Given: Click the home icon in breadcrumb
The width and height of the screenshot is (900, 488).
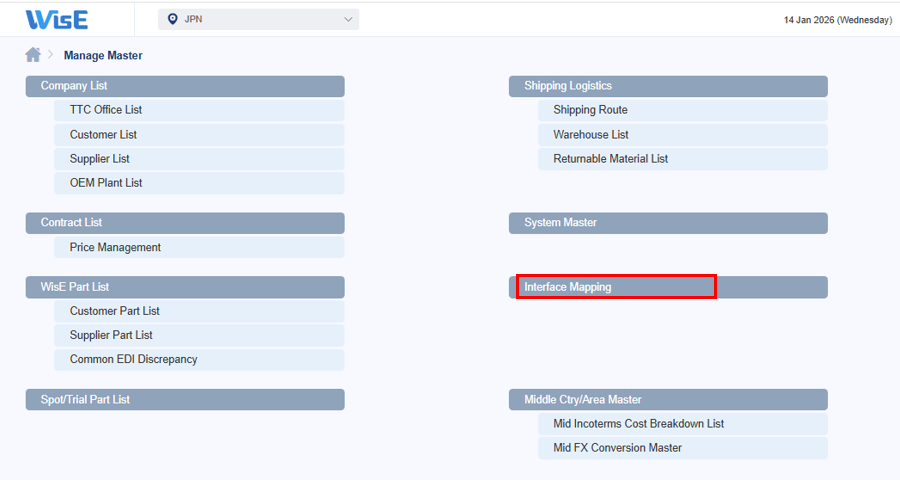Looking at the screenshot, I should (x=33, y=55).
